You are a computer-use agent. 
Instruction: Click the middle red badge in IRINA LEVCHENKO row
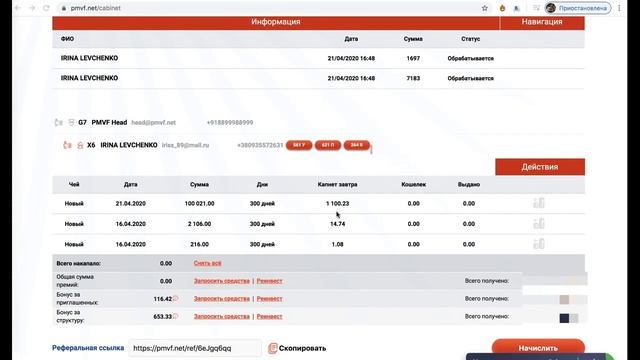tap(328, 145)
